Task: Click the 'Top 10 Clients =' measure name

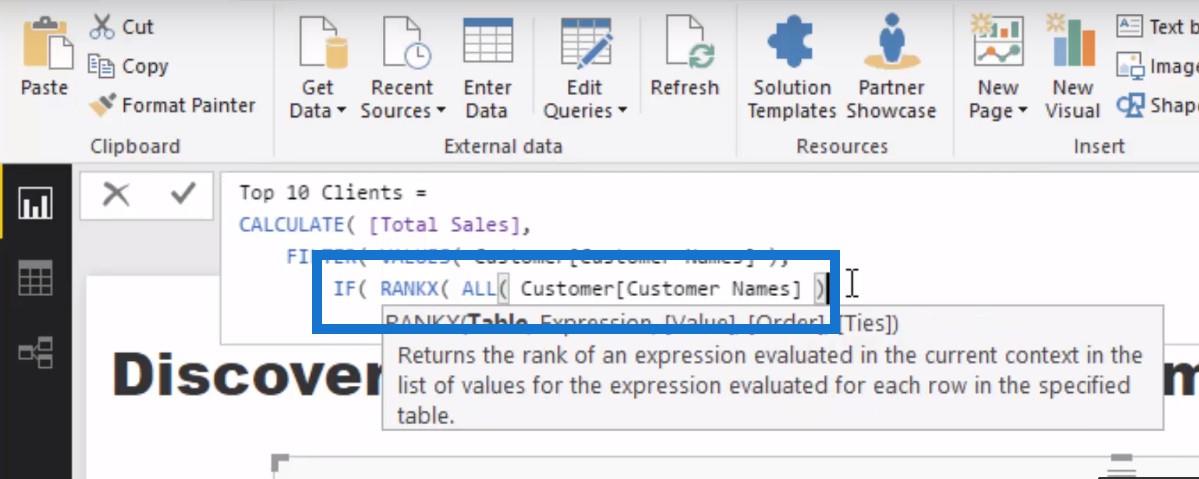Action: click(333, 193)
